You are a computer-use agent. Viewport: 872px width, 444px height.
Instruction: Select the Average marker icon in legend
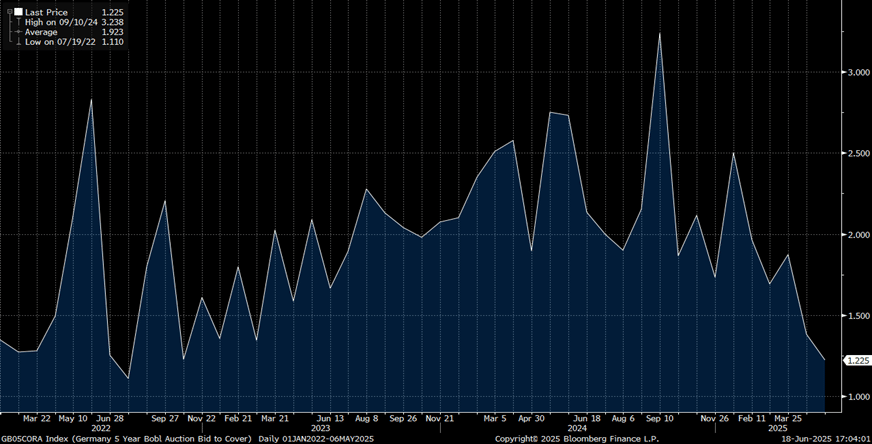pos(16,32)
